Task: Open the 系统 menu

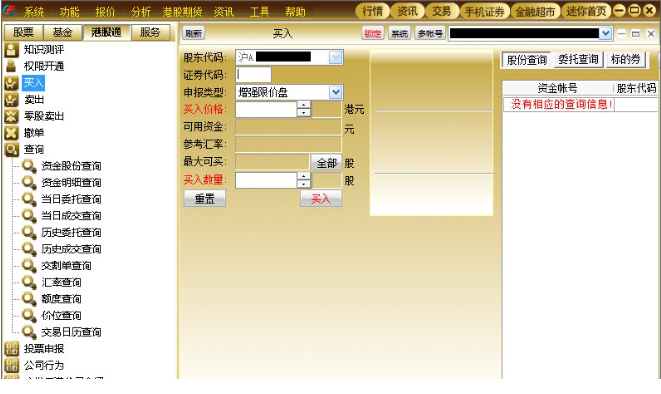Action: coord(34,12)
